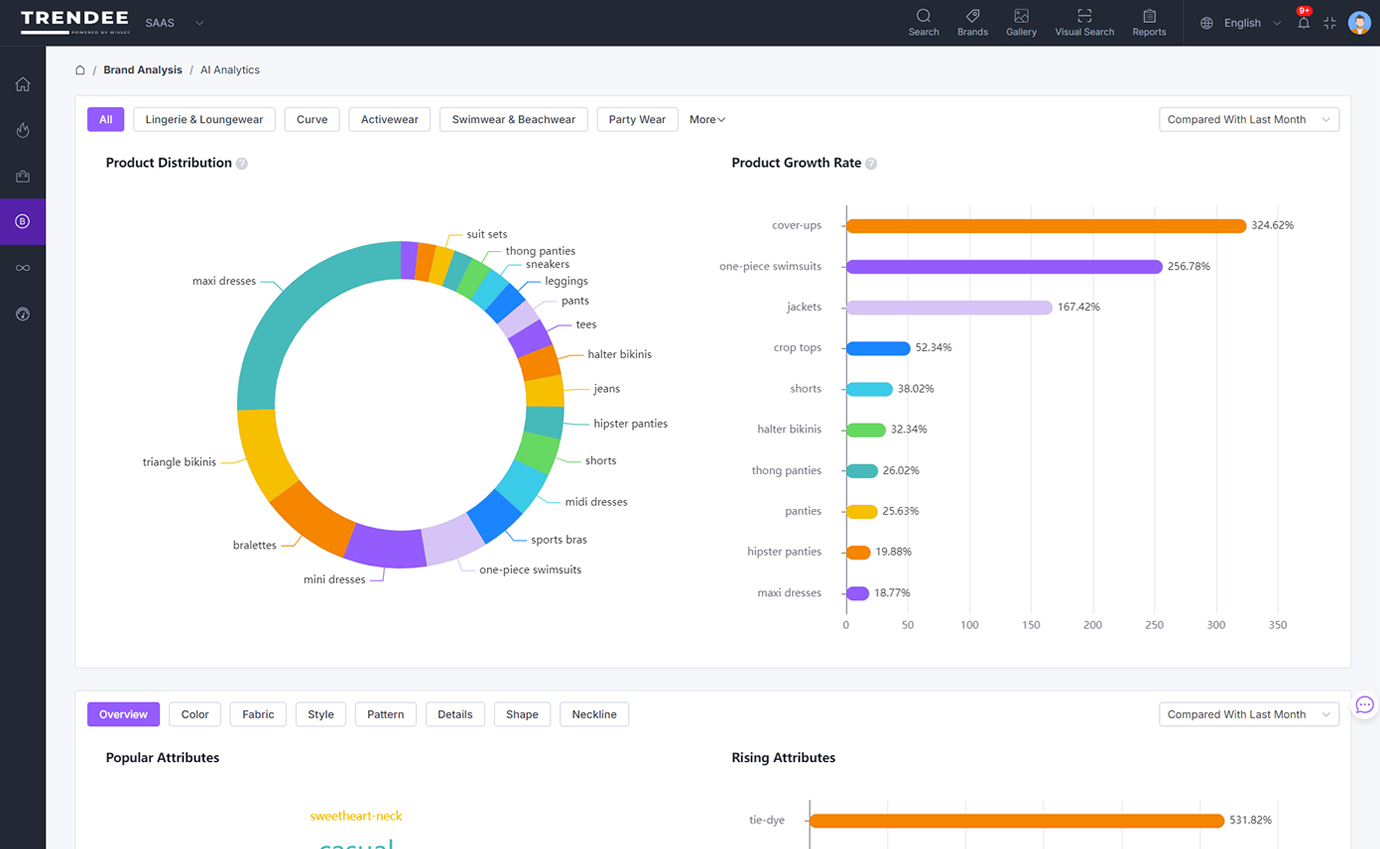The image size is (1380, 849).
Task: Switch to the Fabric tab
Action: click(x=258, y=715)
